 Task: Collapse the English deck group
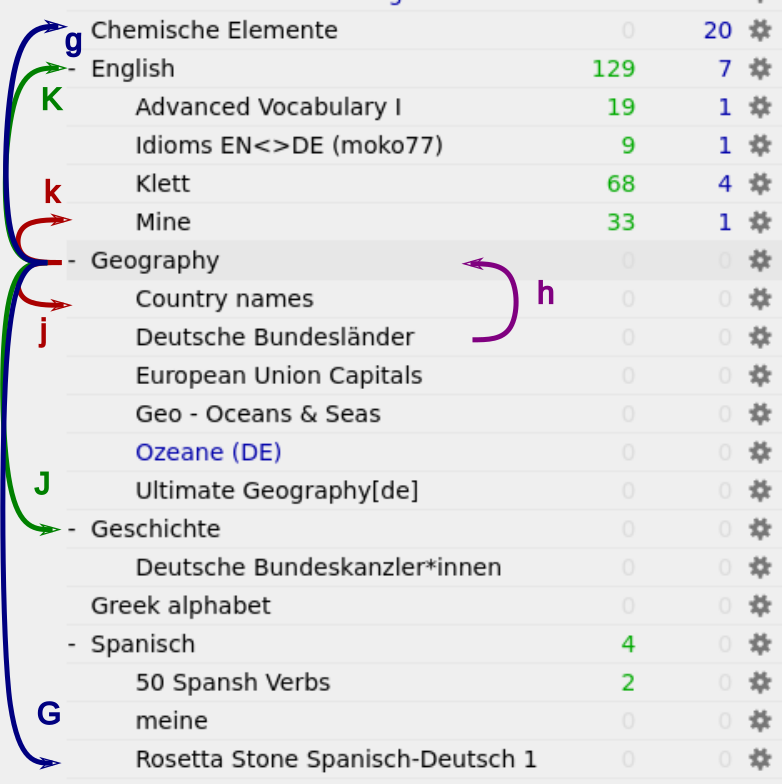[72, 69]
